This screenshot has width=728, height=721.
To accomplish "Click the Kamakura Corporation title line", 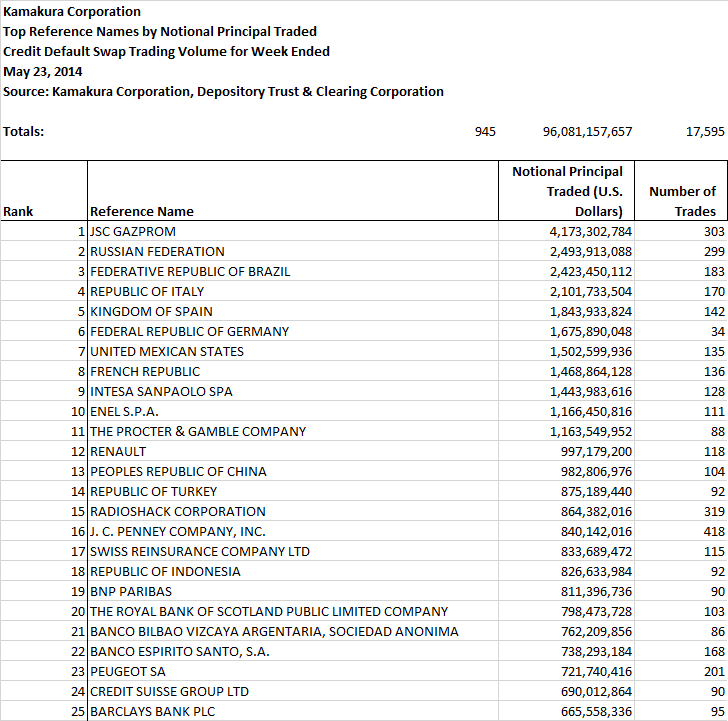I will [x=72, y=12].
